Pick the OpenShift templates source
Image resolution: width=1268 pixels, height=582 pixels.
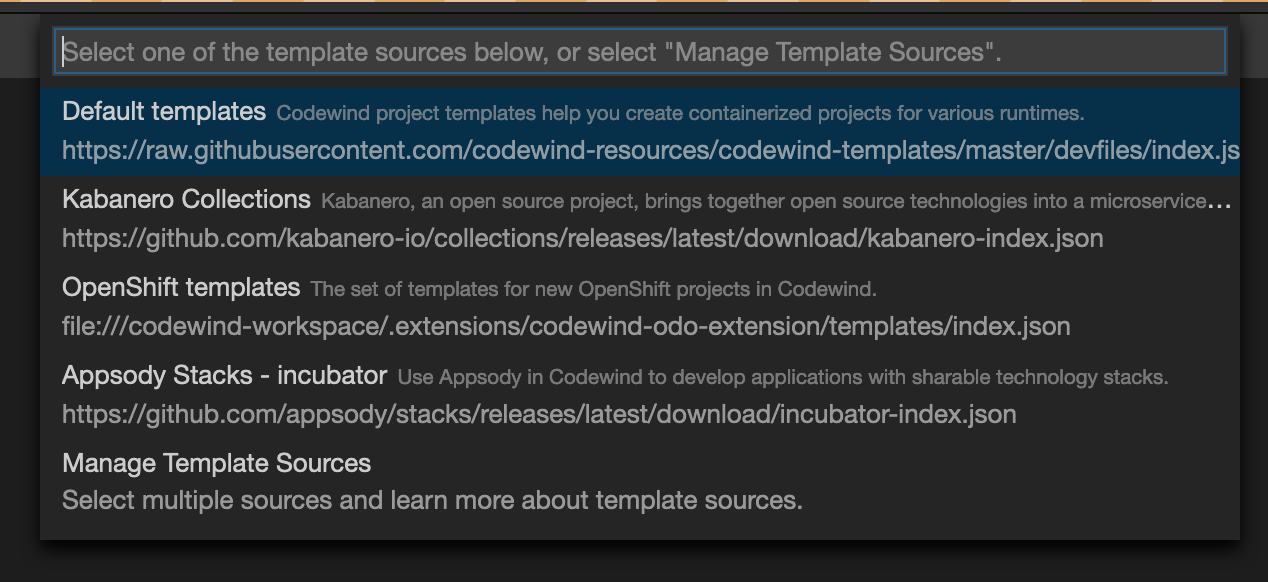[x=181, y=287]
